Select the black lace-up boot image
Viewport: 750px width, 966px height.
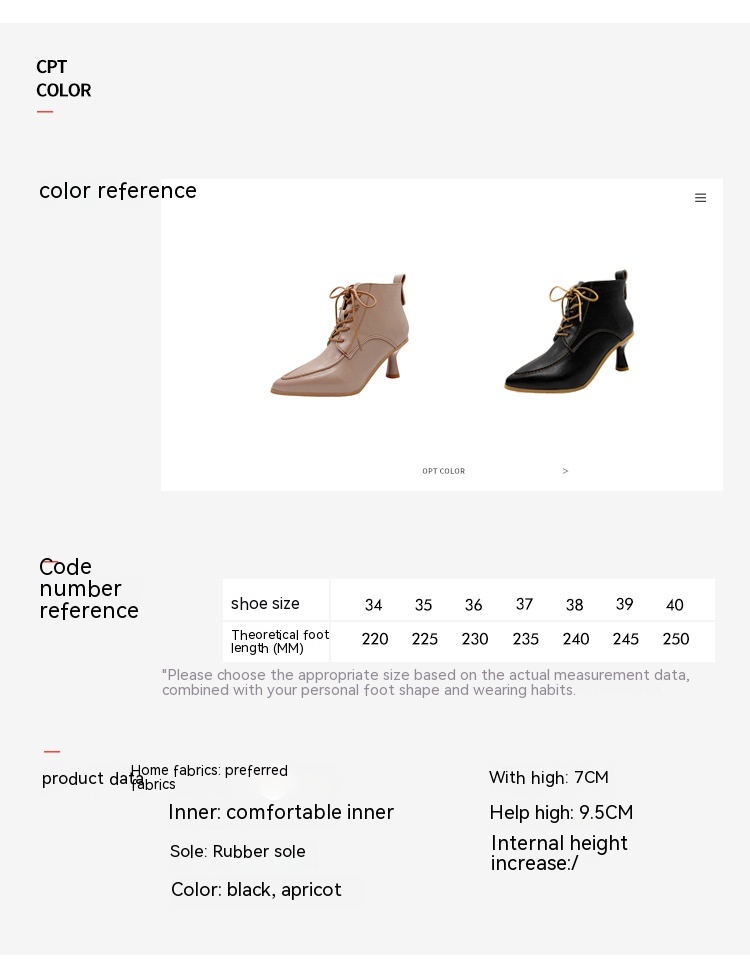point(570,331)
